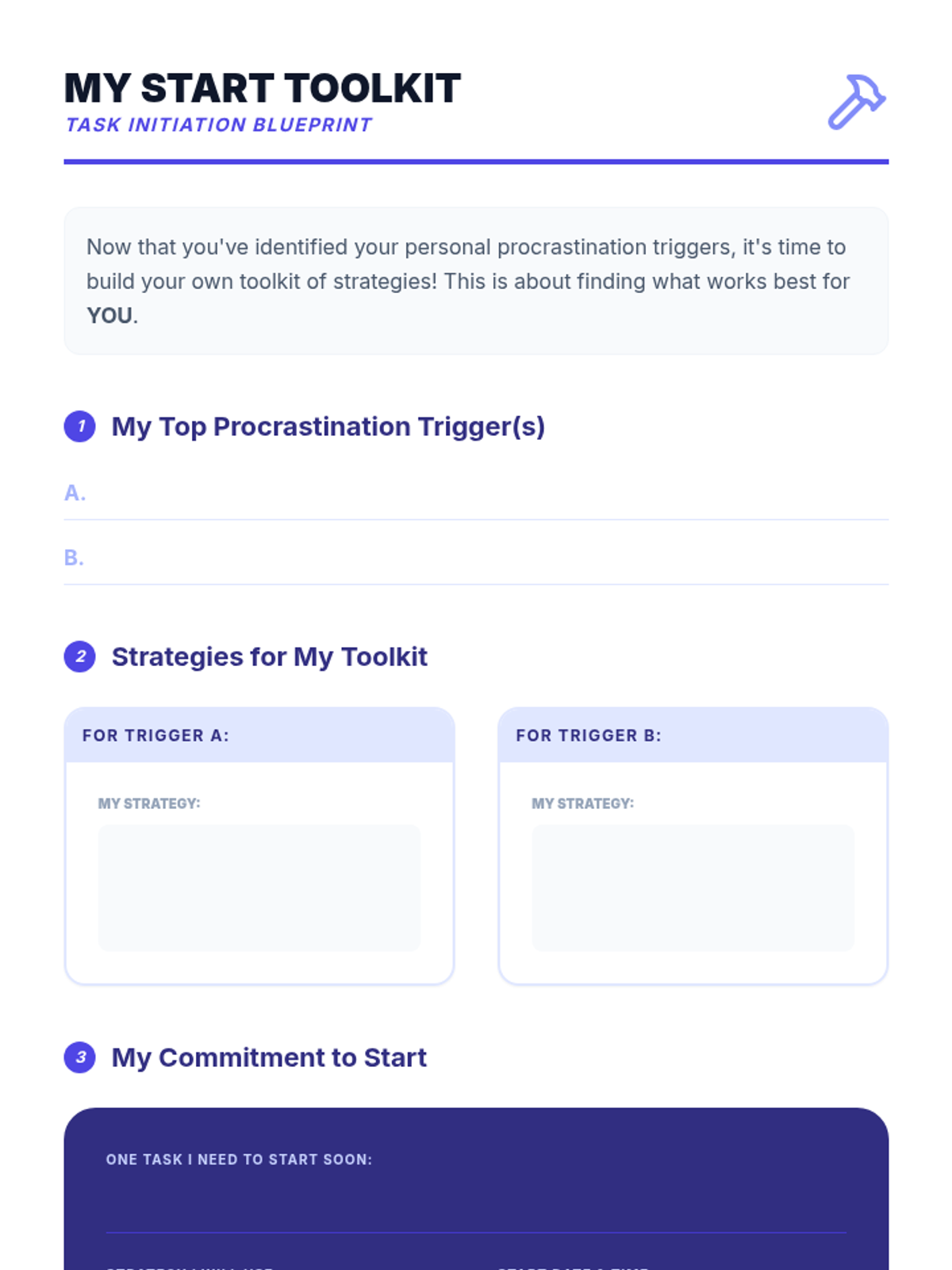
Task: Click the Strategies for My Toolkit heading
Action: [x=269, y=656]
